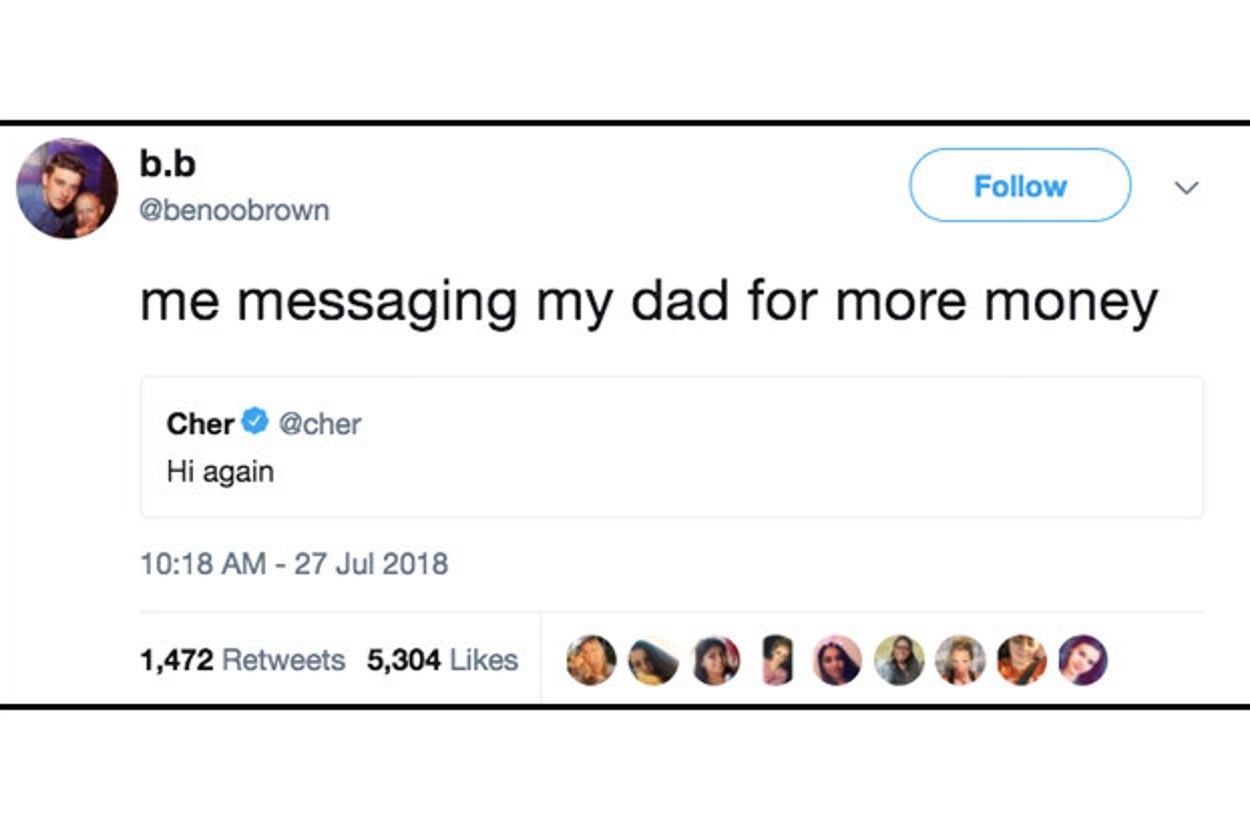View the 5,304 Likes list

pos(442,660)
